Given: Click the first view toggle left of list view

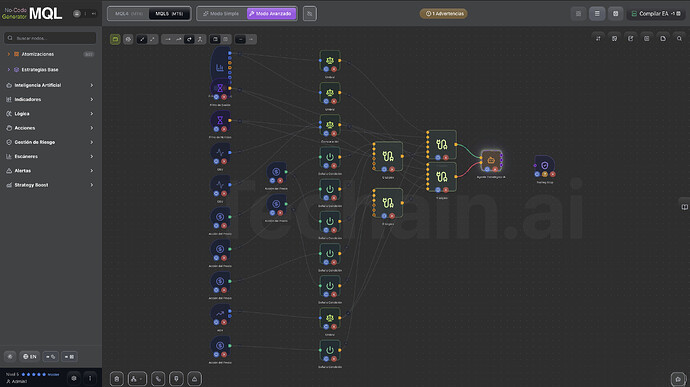Looking at the screenshot, I should (x=578, y=14).
